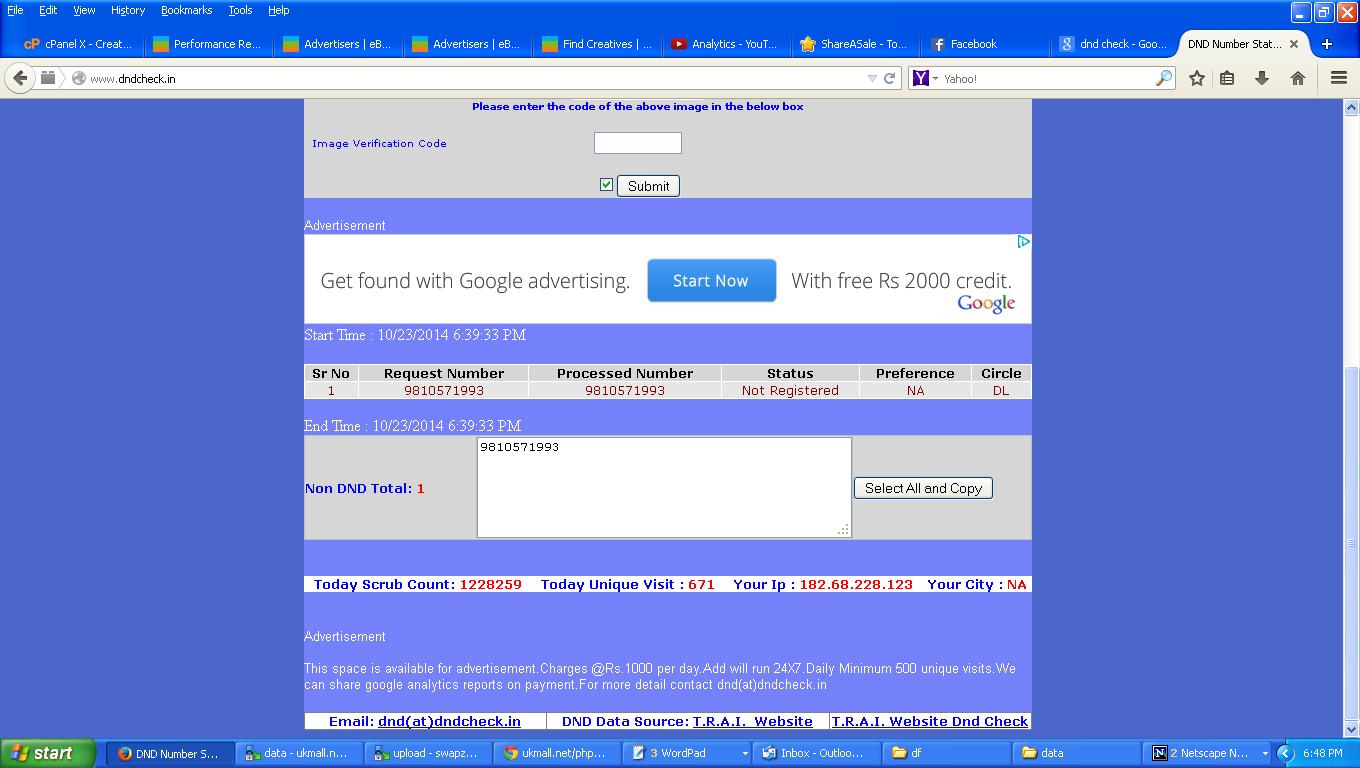
Task: Open the bookmarks list icon
Action: (1227, 78)
